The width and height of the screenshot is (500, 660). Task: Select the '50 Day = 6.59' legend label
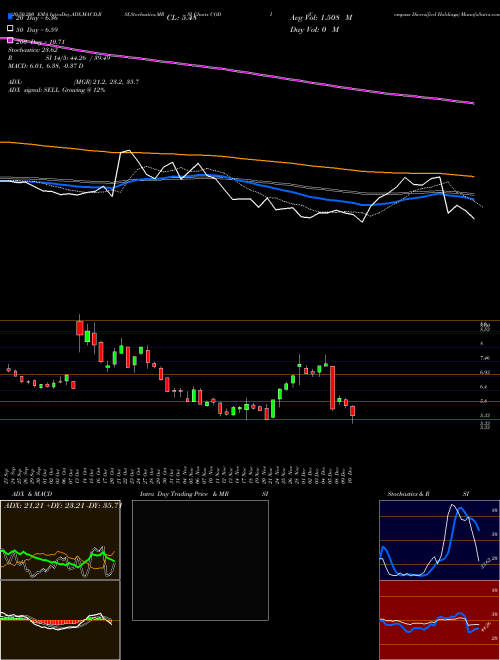pyautogui.click(x=37, y=29)
